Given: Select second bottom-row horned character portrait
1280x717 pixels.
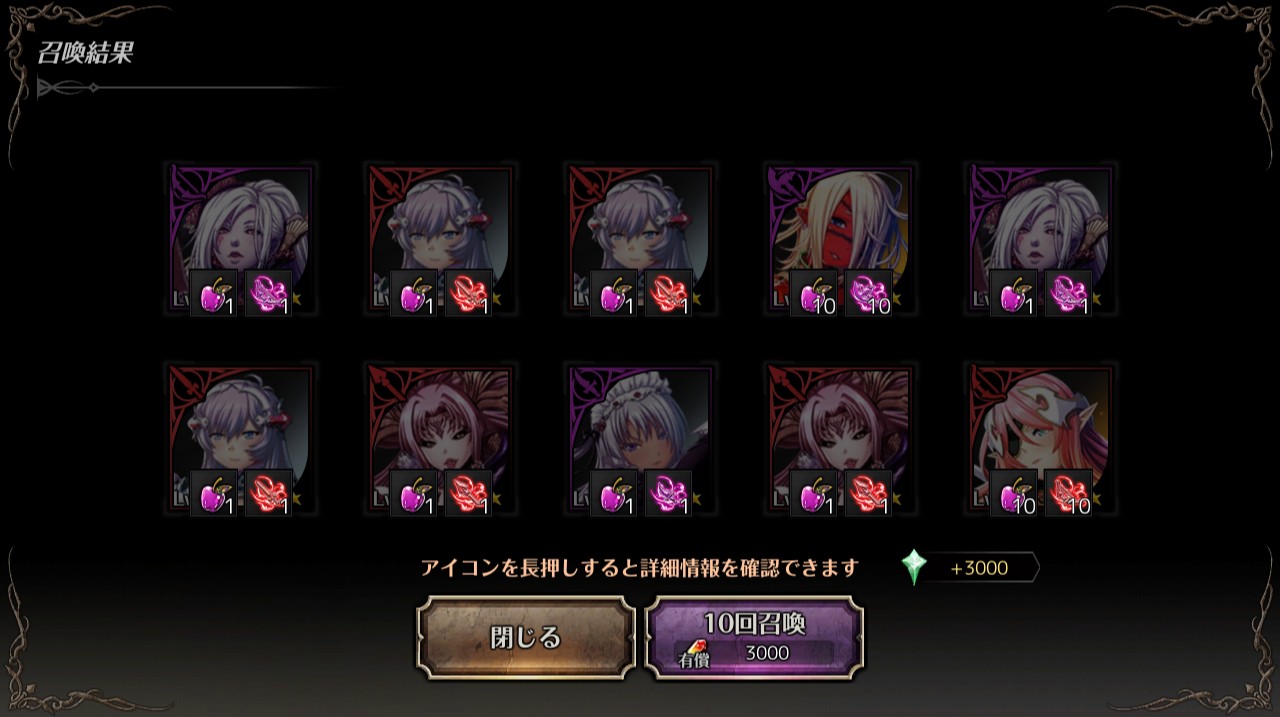Looking at the screenshot, I should (x=441, y=440).
